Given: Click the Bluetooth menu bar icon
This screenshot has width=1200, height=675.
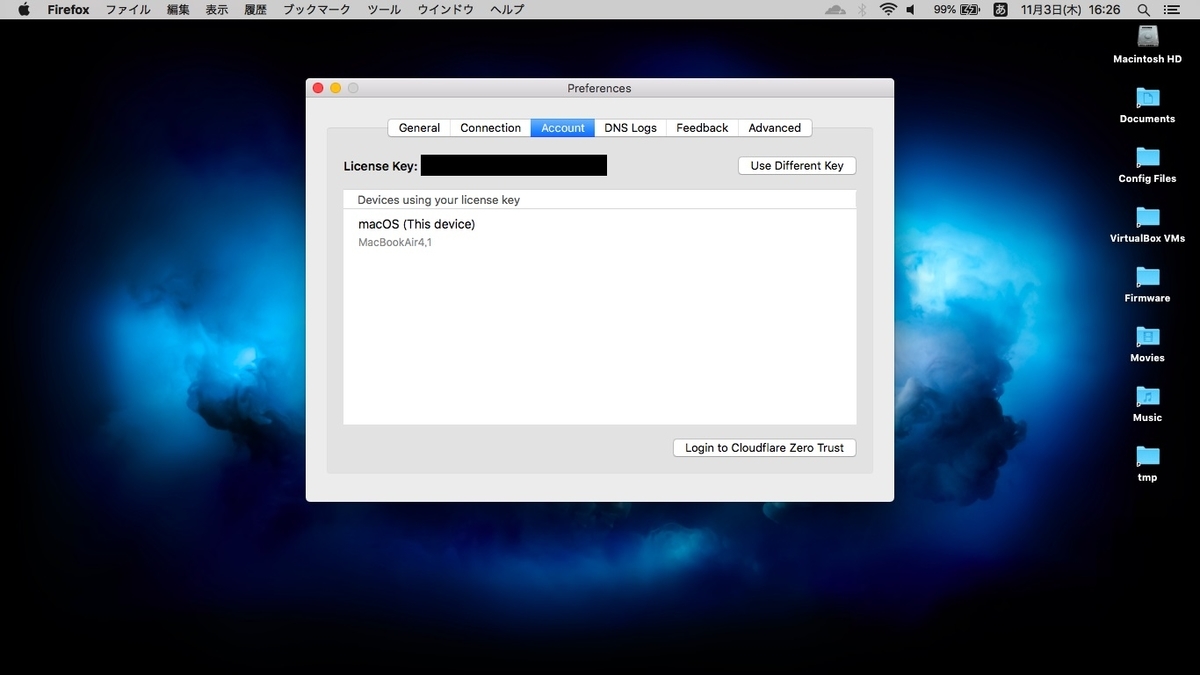Looking at the screenshot, I should point(862,9).
